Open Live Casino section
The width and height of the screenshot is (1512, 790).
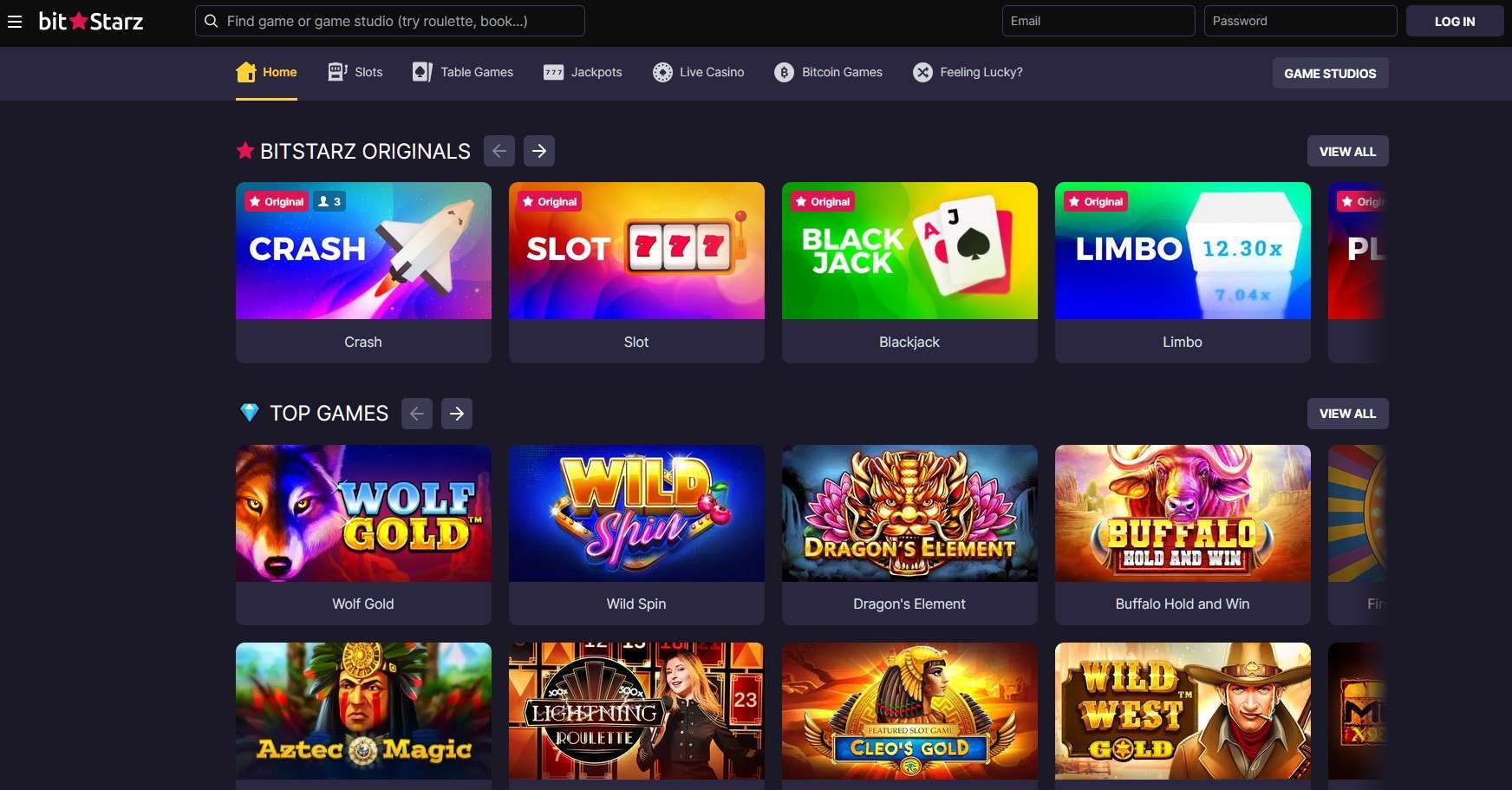coord(699,72)
